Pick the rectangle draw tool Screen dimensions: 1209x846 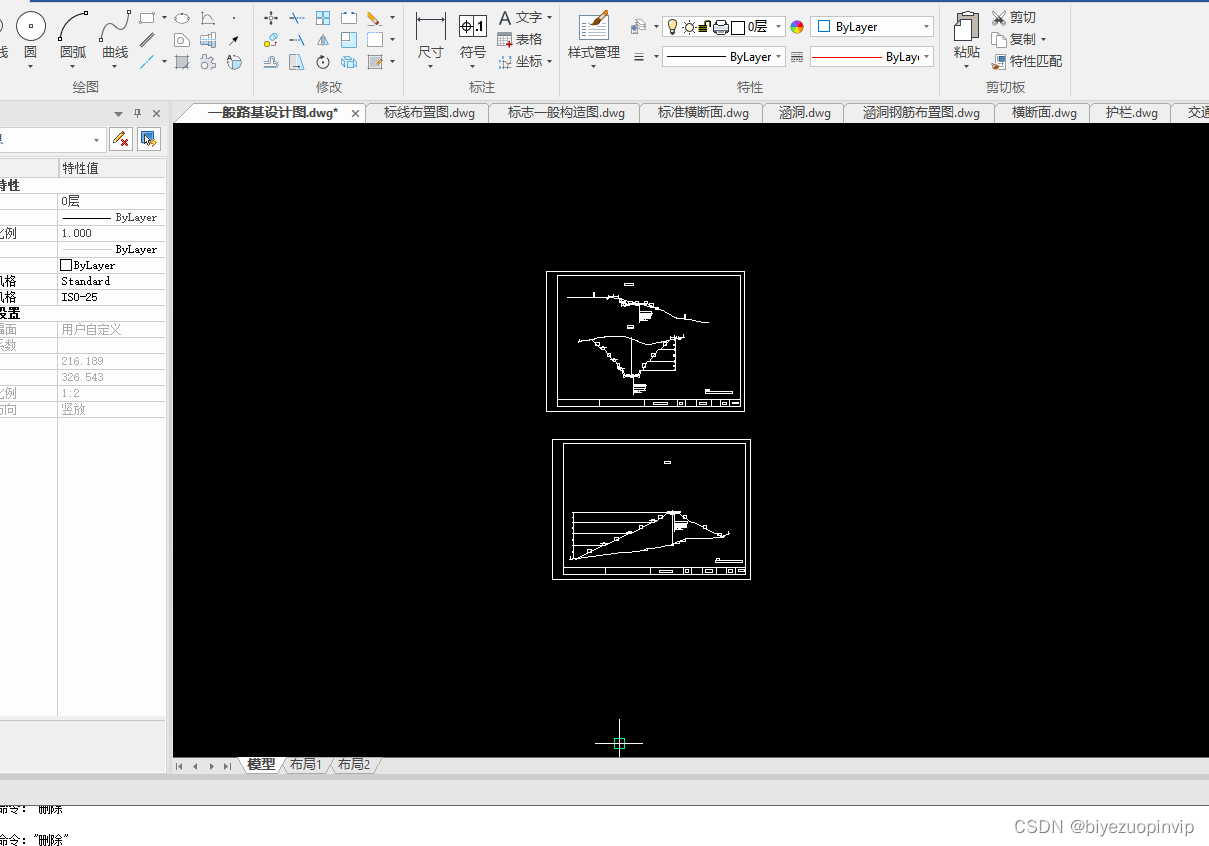[147, 18]
